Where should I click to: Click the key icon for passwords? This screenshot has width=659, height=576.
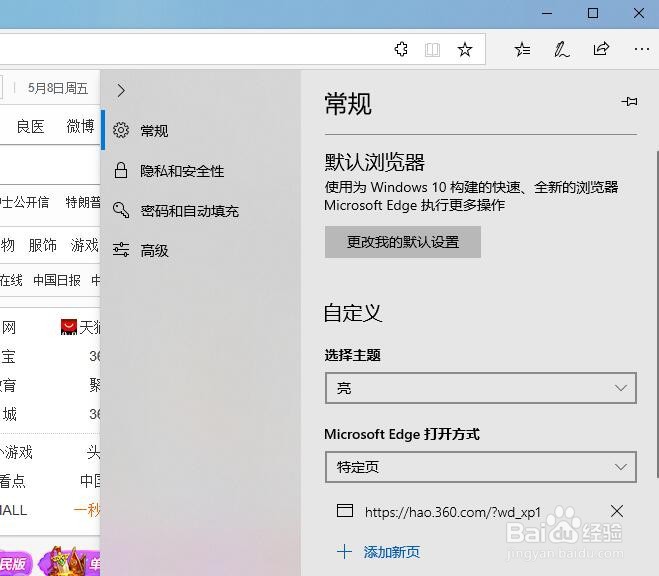tap(121, 210)
